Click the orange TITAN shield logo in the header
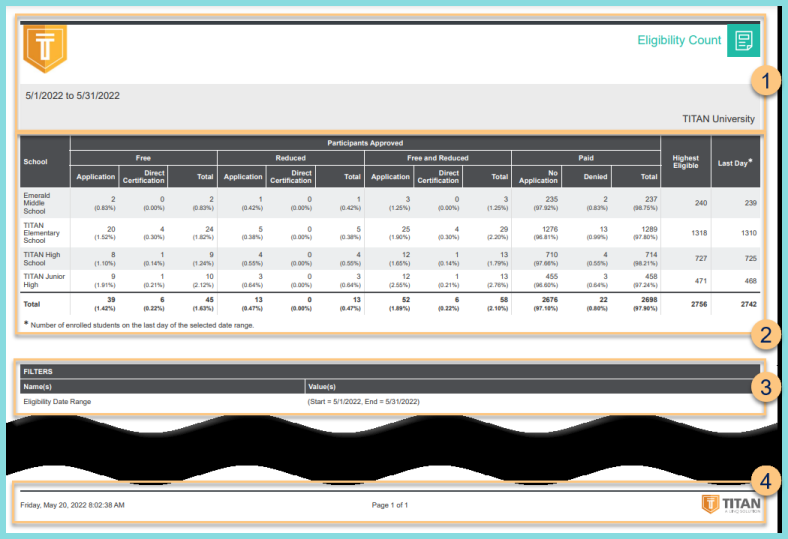The image size is (788, 539). pos(45,49)
